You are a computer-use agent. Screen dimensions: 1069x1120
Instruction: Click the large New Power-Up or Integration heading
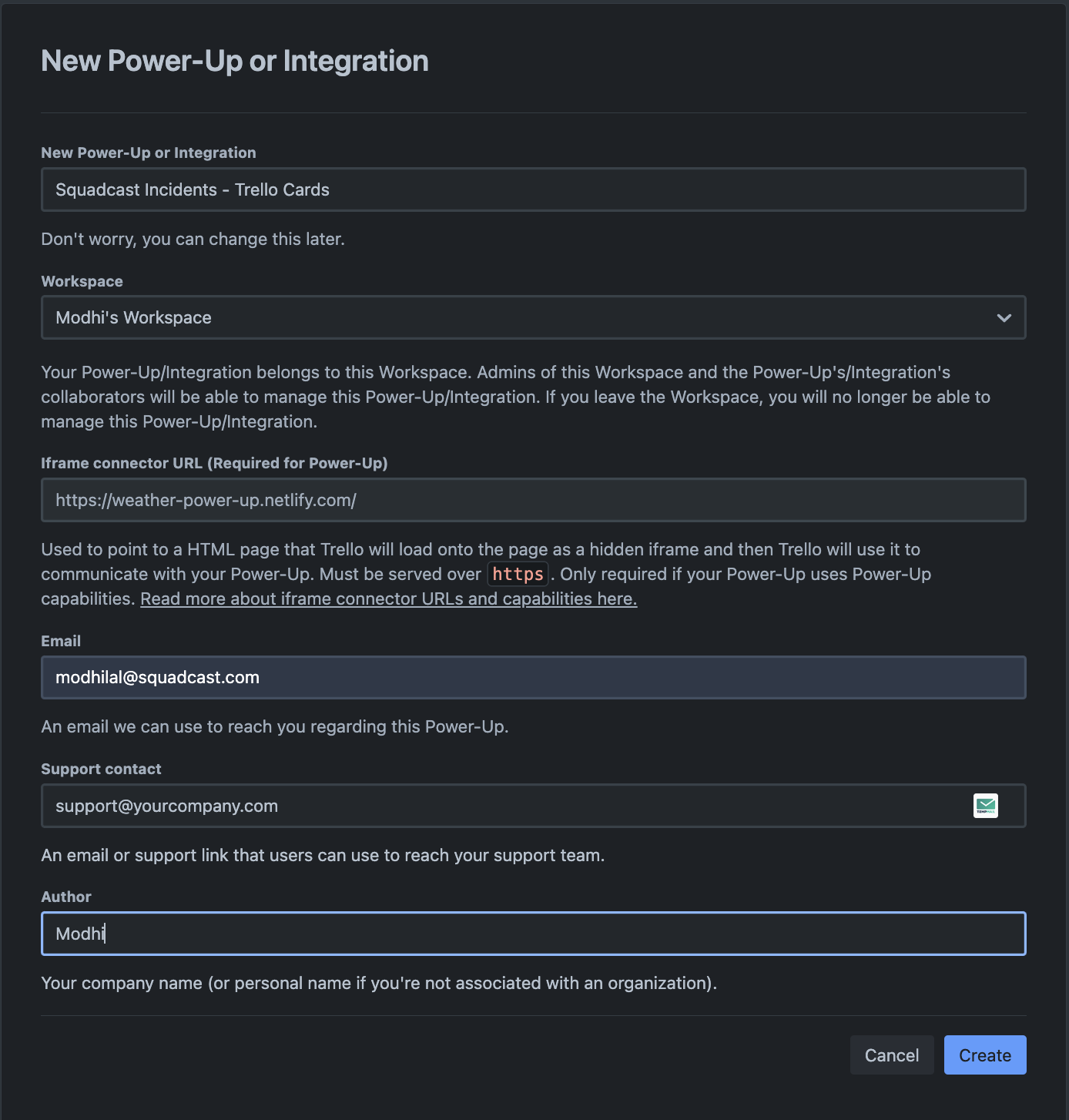pos(235,61)
